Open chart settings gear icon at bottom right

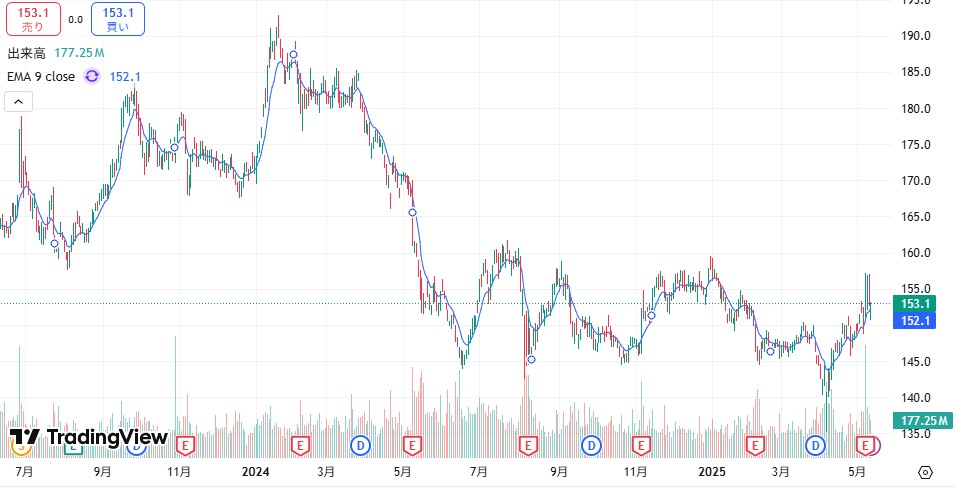[x=925, y=472]
